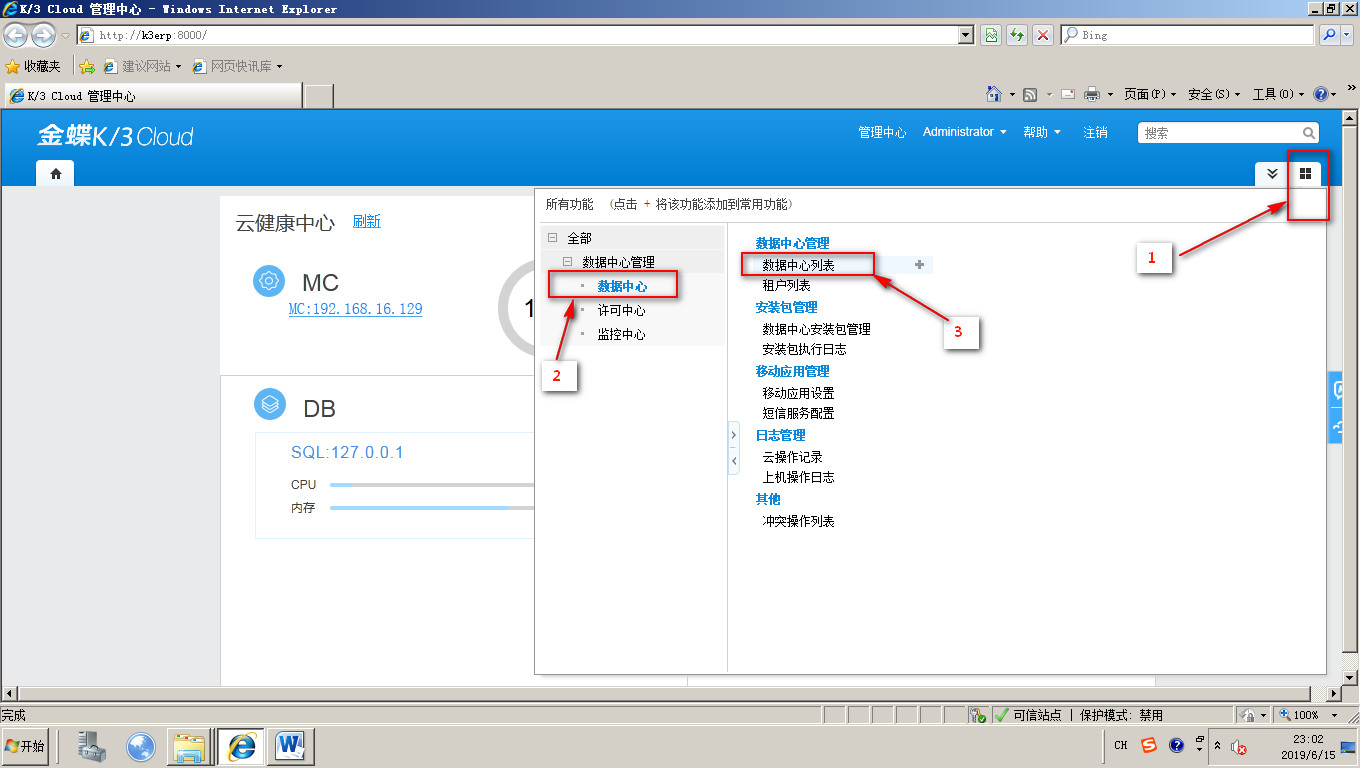Open Server Manager from the taskbar
1360x768 pixels.
[x=92, y=746]
